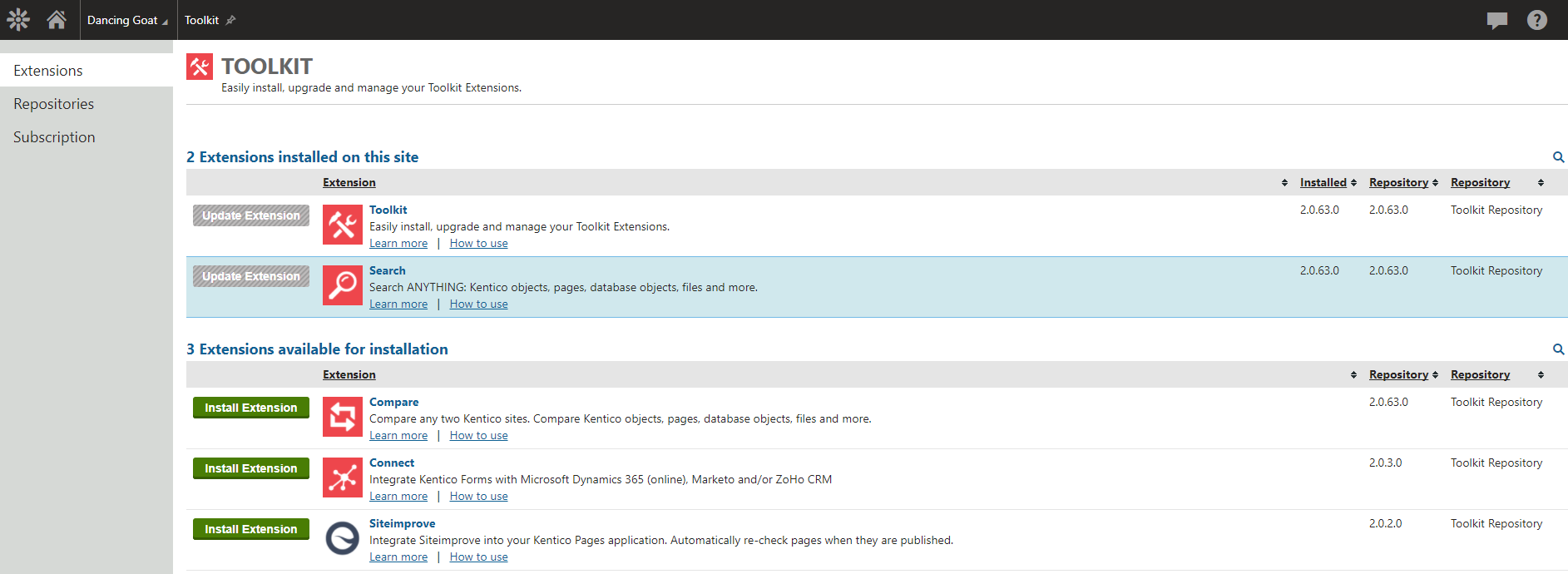1568x574 pixels.
Task: Install the Connect extension
Action: point(251,468)
